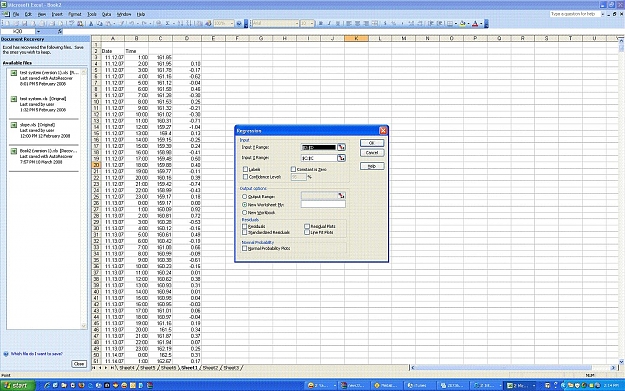The width and height of the screenshot is (625, 391).
Task: Click the AutoSum sigma icon in toolbar
Action: (167, 23)
